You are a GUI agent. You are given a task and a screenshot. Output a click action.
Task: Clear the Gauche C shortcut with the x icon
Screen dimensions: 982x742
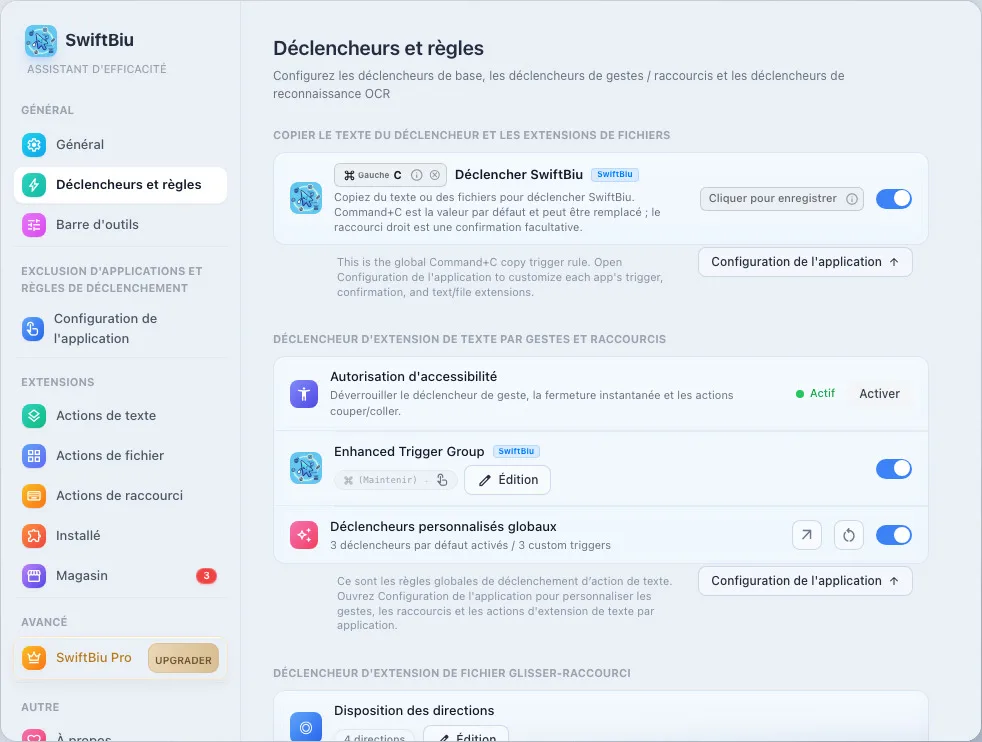pyautogui.click(x=435, y=175)
